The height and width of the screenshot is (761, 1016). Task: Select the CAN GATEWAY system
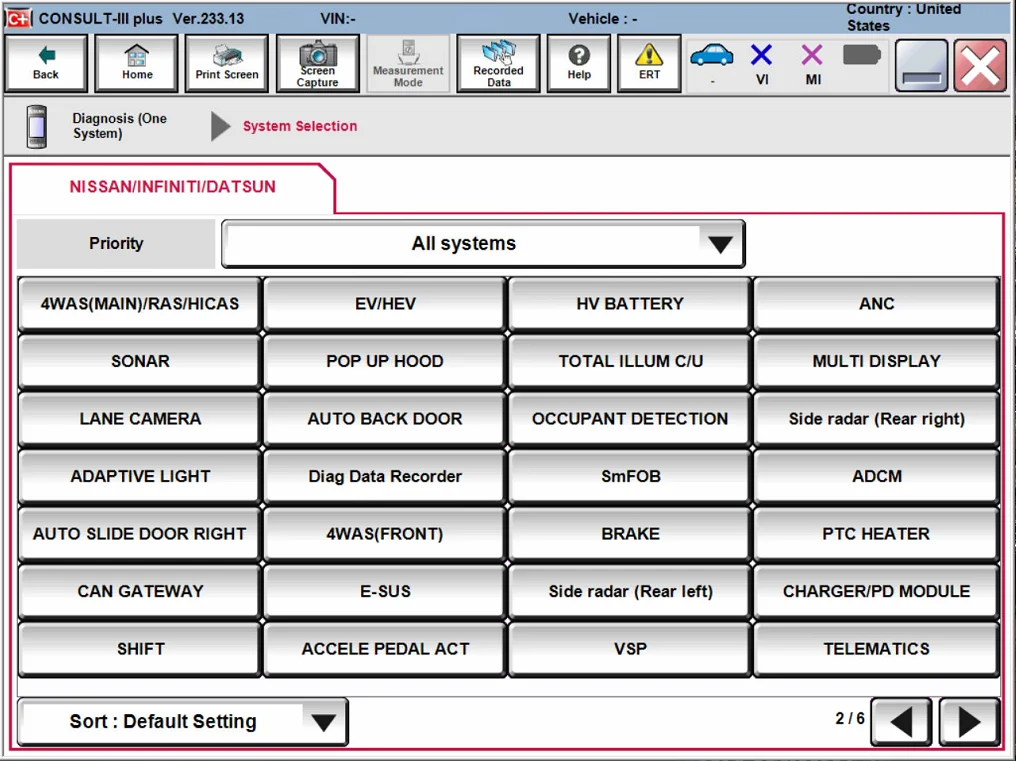coord(138,591)
